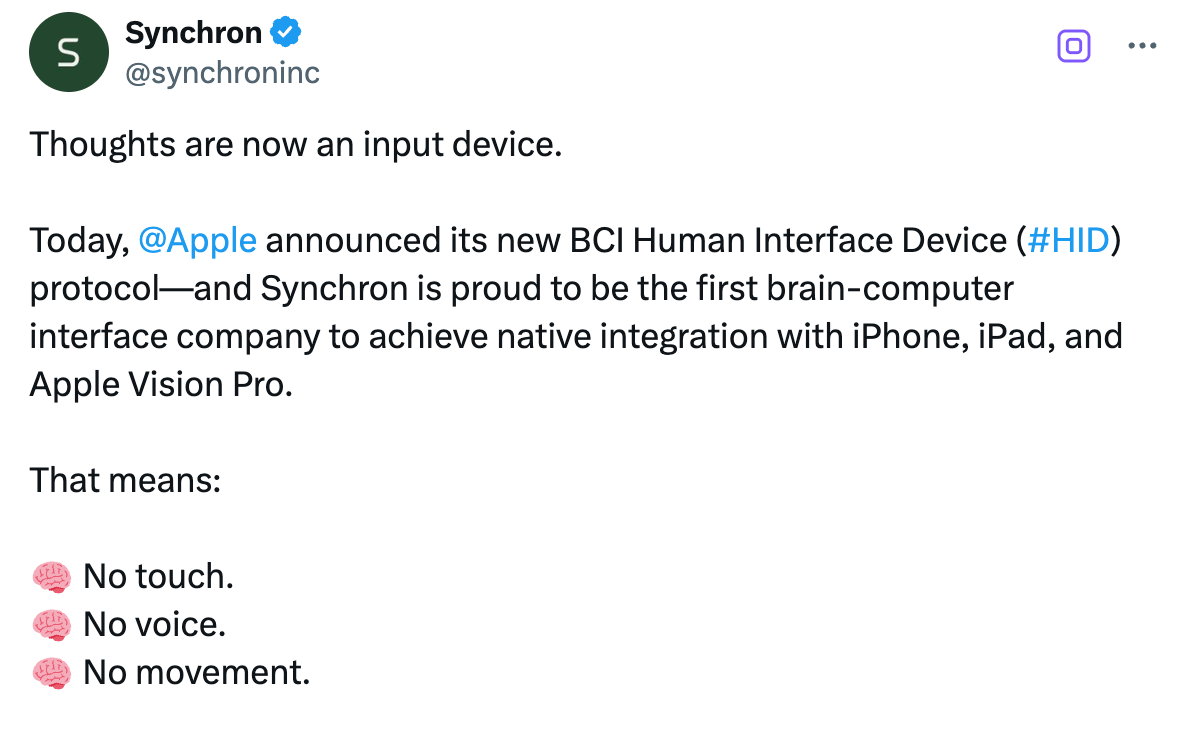Follow the @Apple mention link
Viewport: 1178px width, 732px height.
[197, 241]
